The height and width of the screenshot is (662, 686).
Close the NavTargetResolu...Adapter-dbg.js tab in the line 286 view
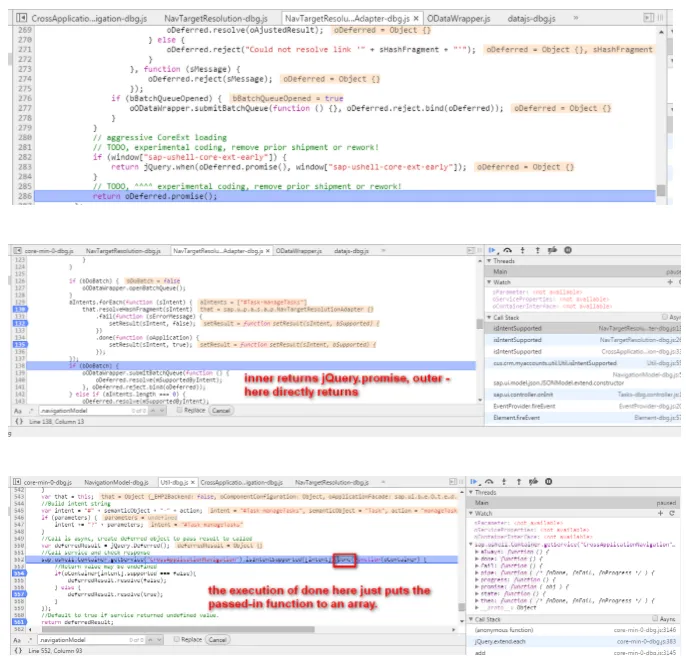coord(416,18)
